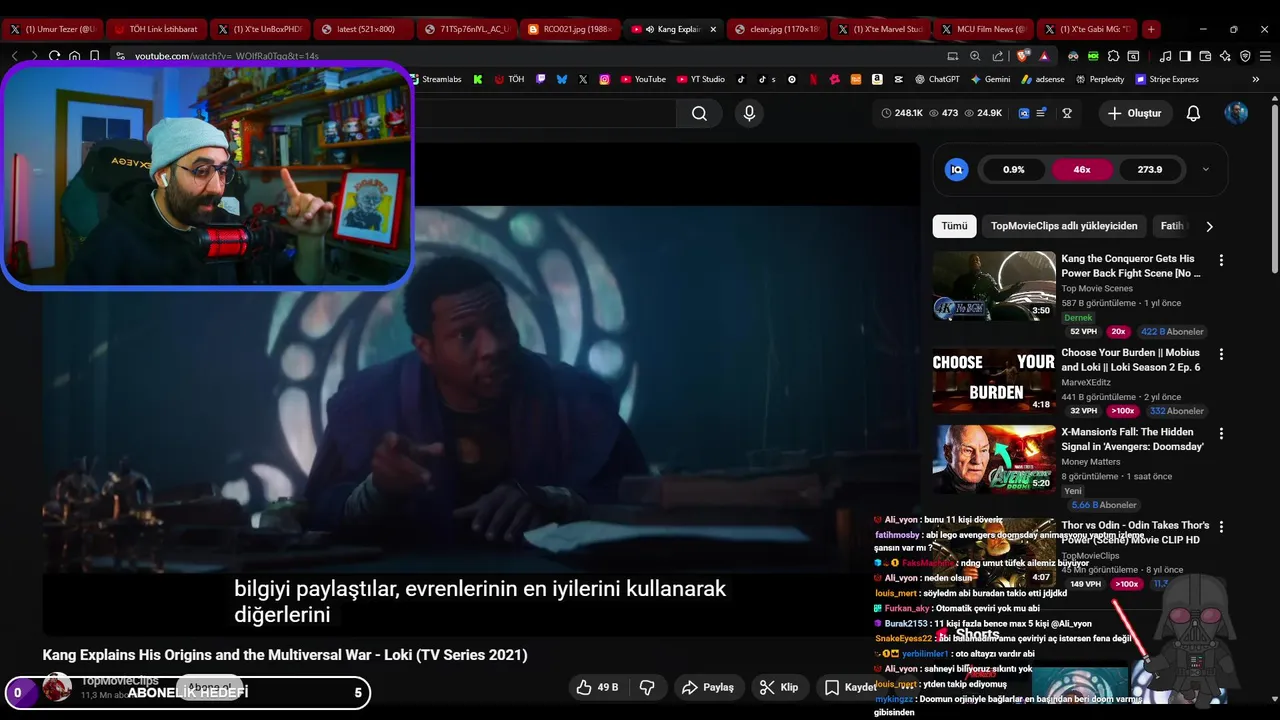Click the 0.9% vidIQ stat pill

[1014, 170]
